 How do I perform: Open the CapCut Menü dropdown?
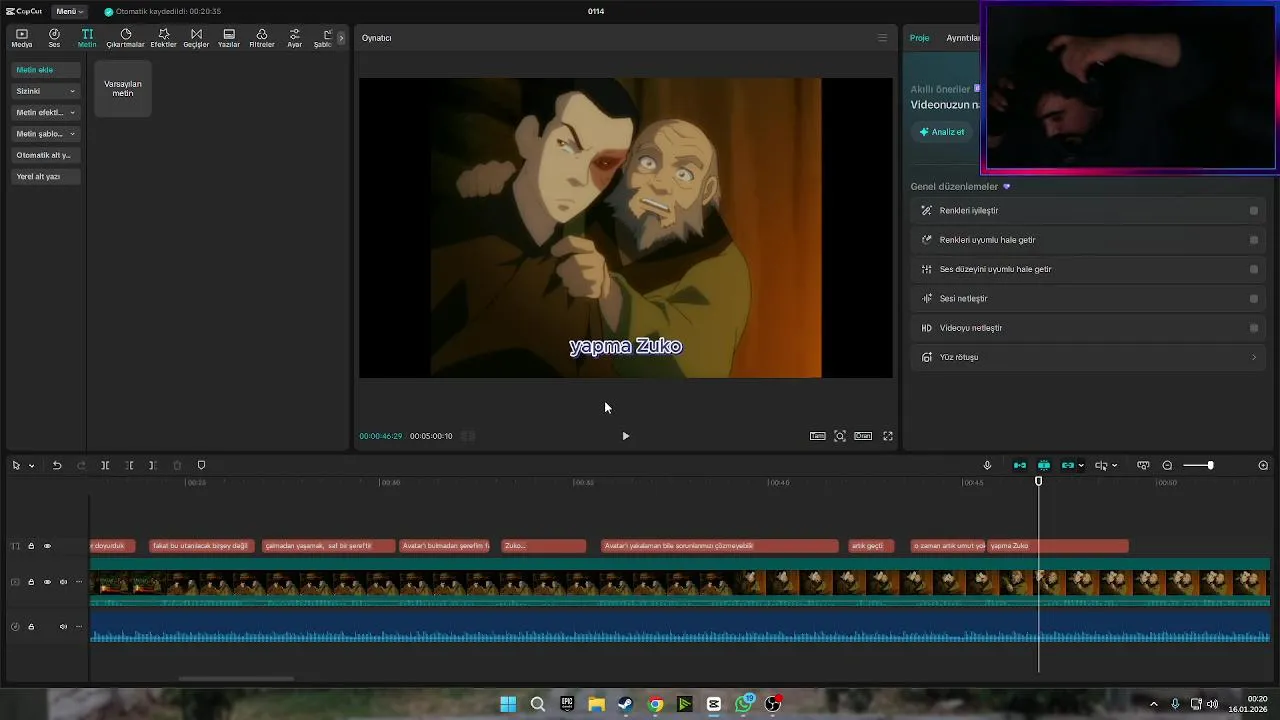[x=69, y=11]
